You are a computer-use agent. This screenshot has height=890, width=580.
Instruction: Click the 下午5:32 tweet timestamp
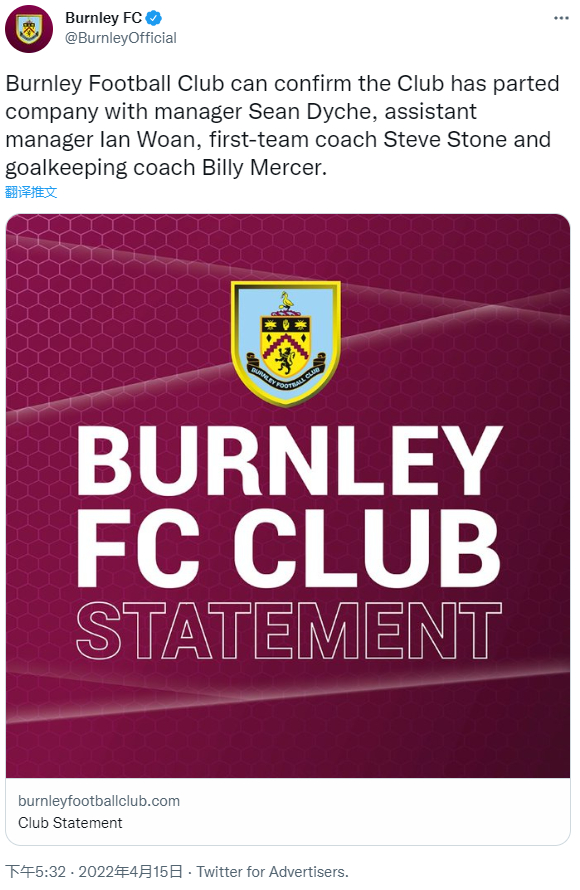36,872
